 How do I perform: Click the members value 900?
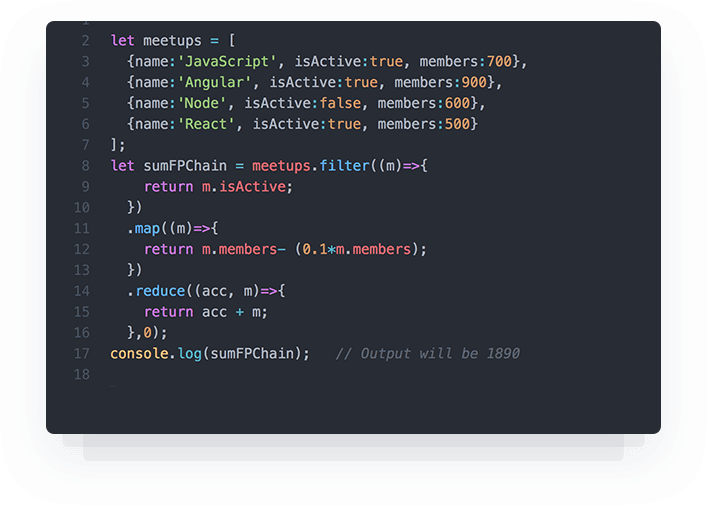[474, 82]
